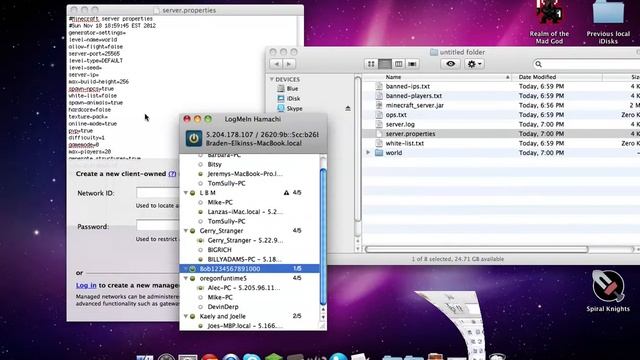Screen dimensions: 640x360
Task: Collapse the Gerry_Stranger network
Action: pos(186,231)
